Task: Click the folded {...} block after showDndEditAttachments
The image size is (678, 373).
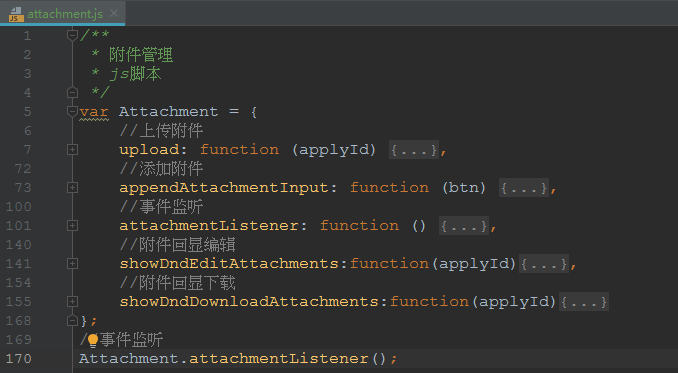Action: (544, 264)
